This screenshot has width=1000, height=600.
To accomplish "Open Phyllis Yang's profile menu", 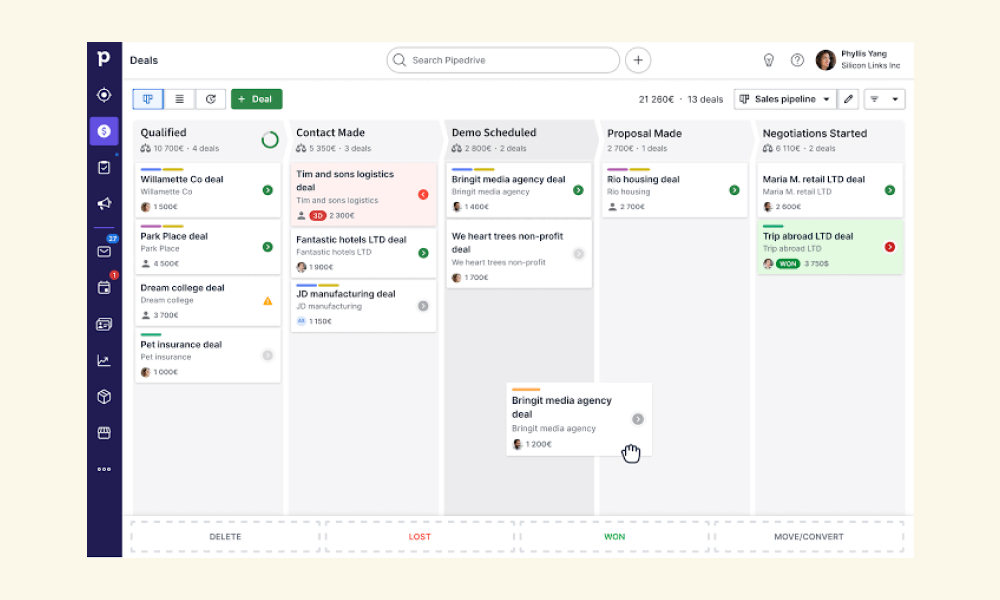I will tap(858, 60).
